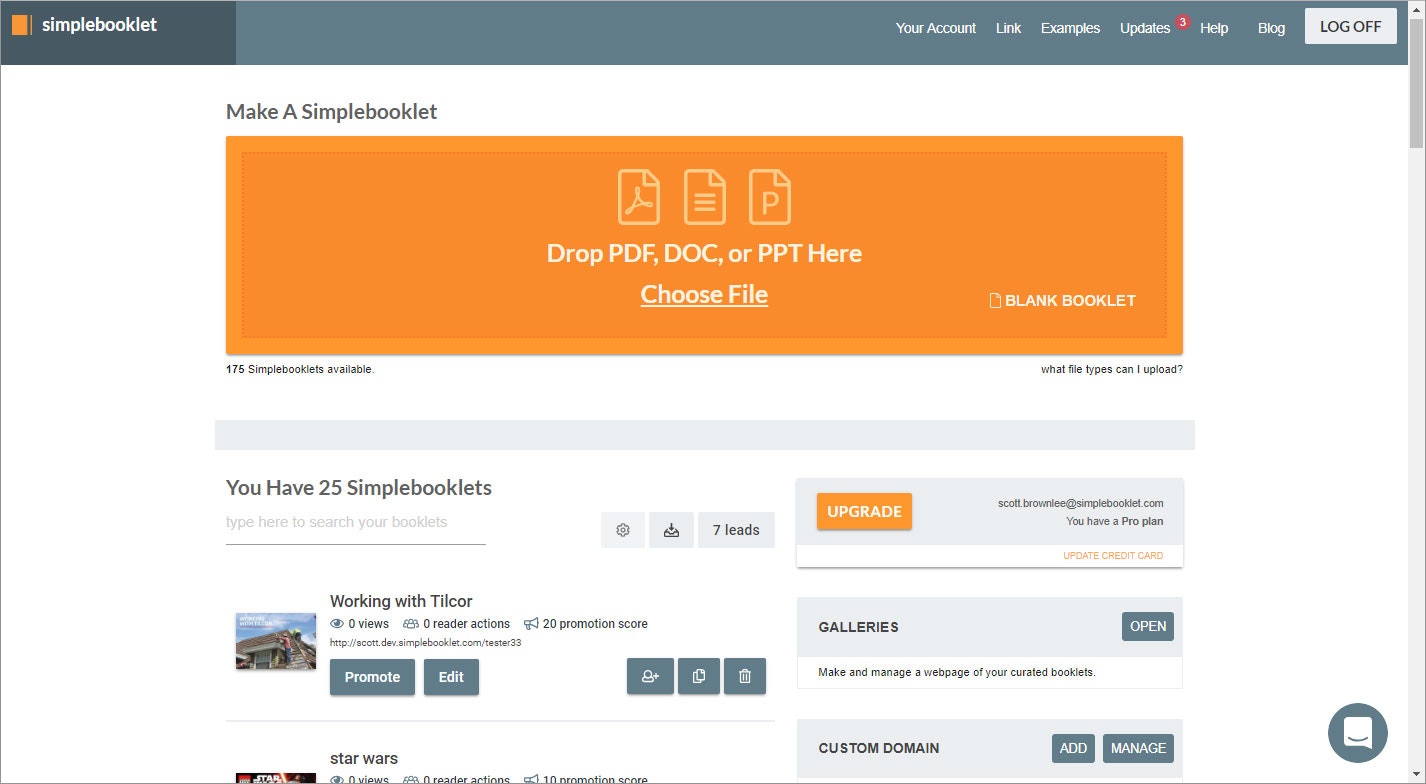Open Your Account menu

[x=936, y=28]
